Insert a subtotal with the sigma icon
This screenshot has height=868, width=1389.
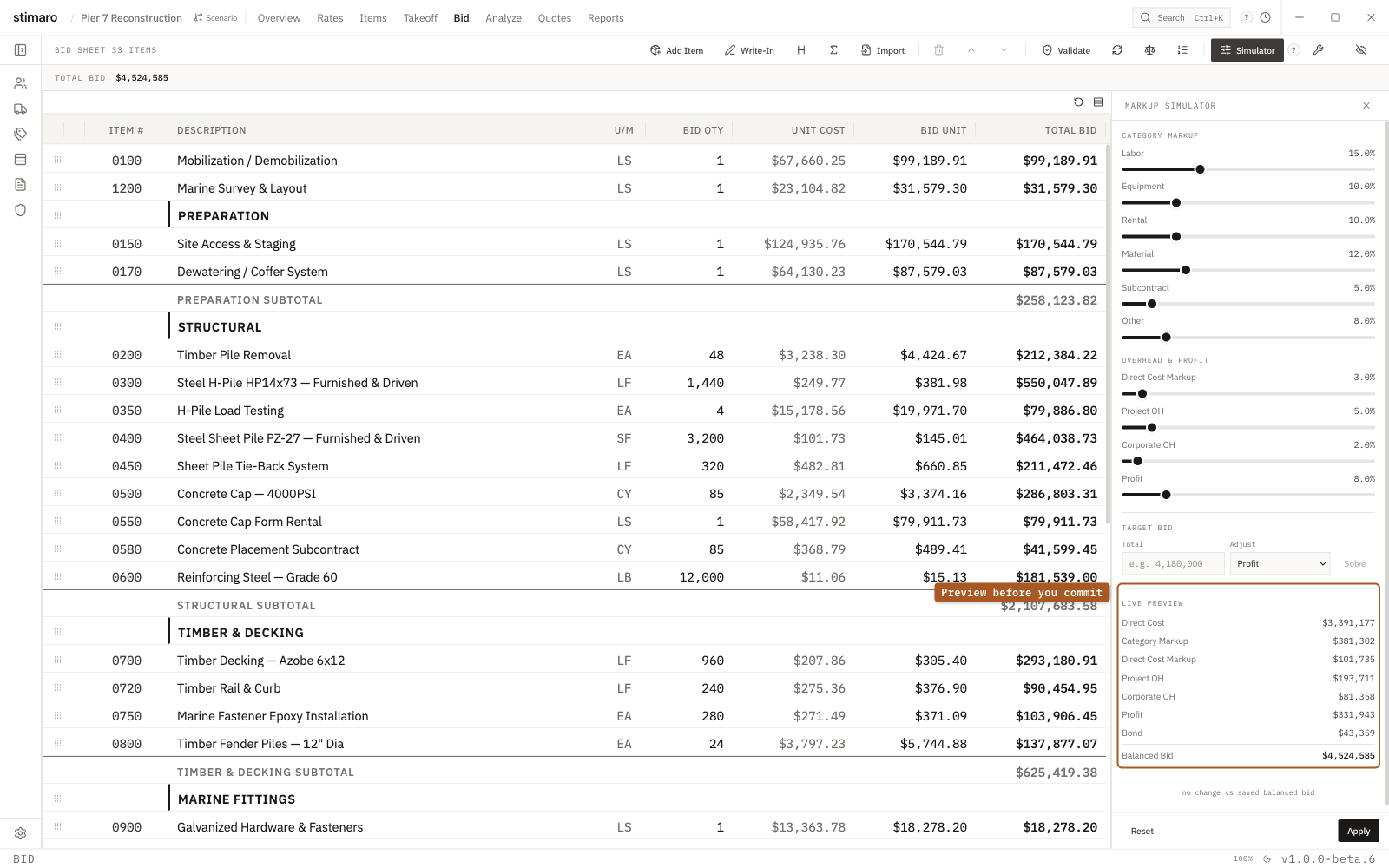[x=833, y=50]
